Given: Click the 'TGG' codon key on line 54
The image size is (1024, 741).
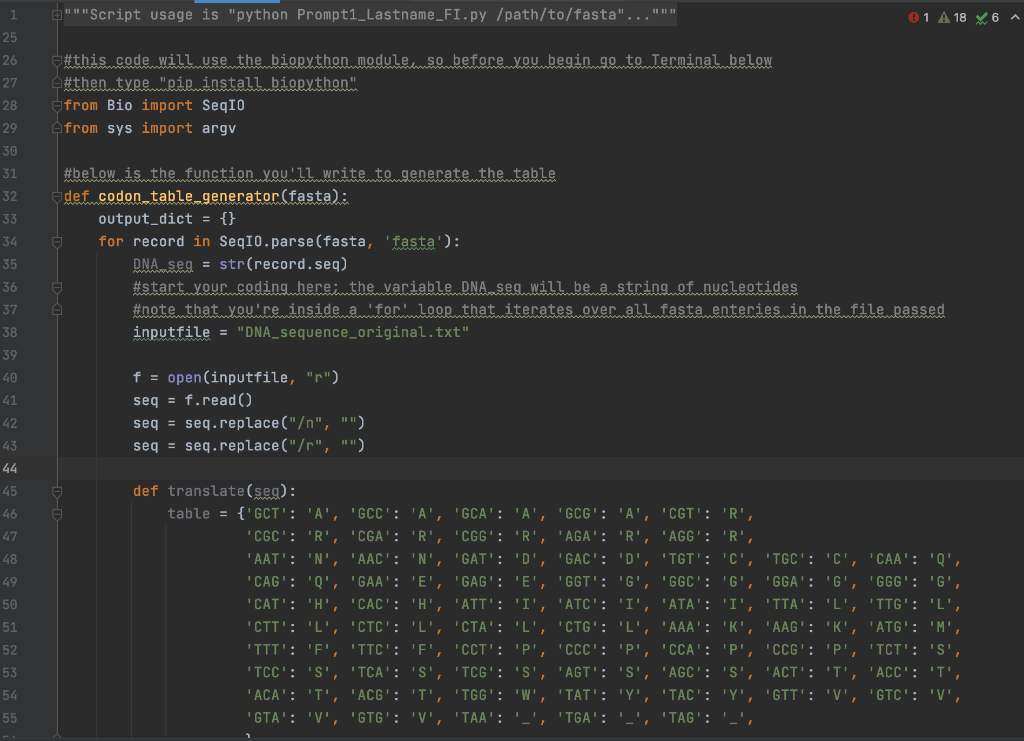Looking at the screenshot, I should click(474, 696).
